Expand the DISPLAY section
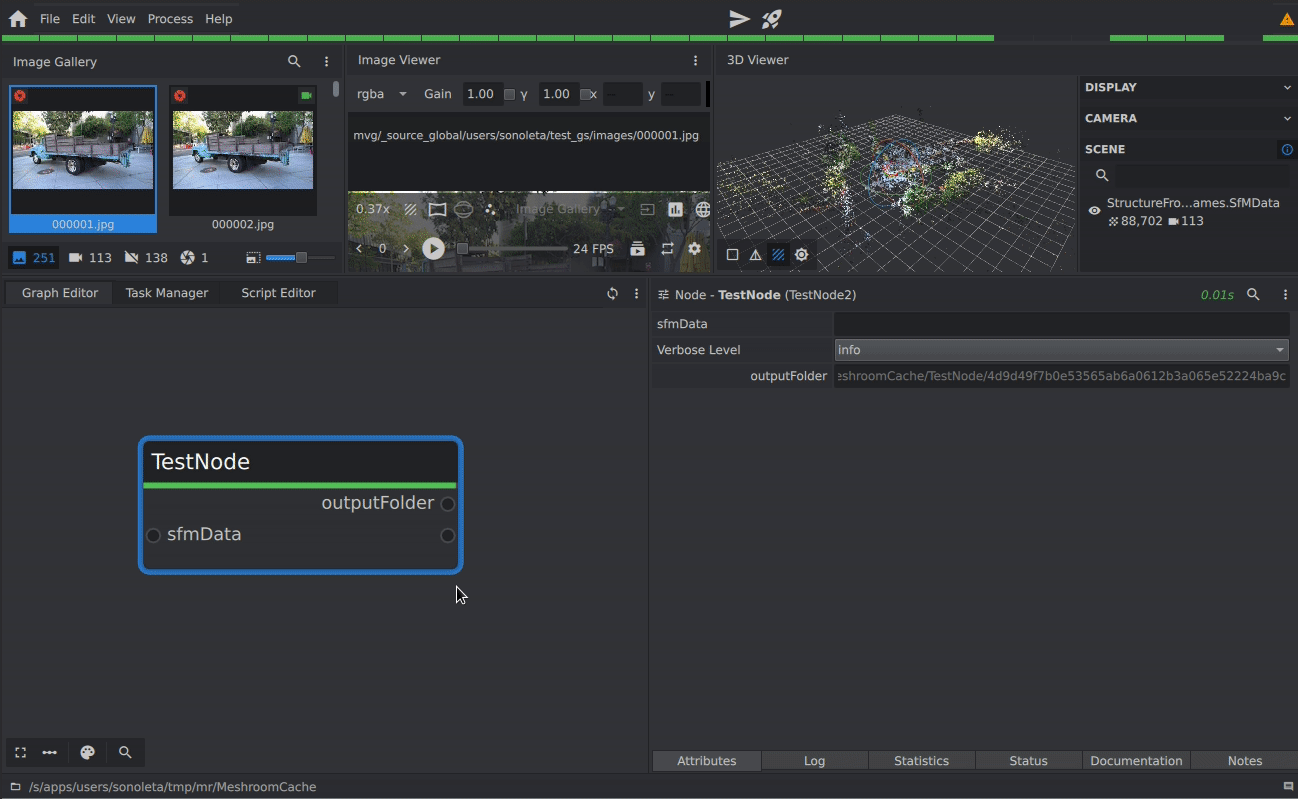The image size is (1298, 799). point(1188,88)
